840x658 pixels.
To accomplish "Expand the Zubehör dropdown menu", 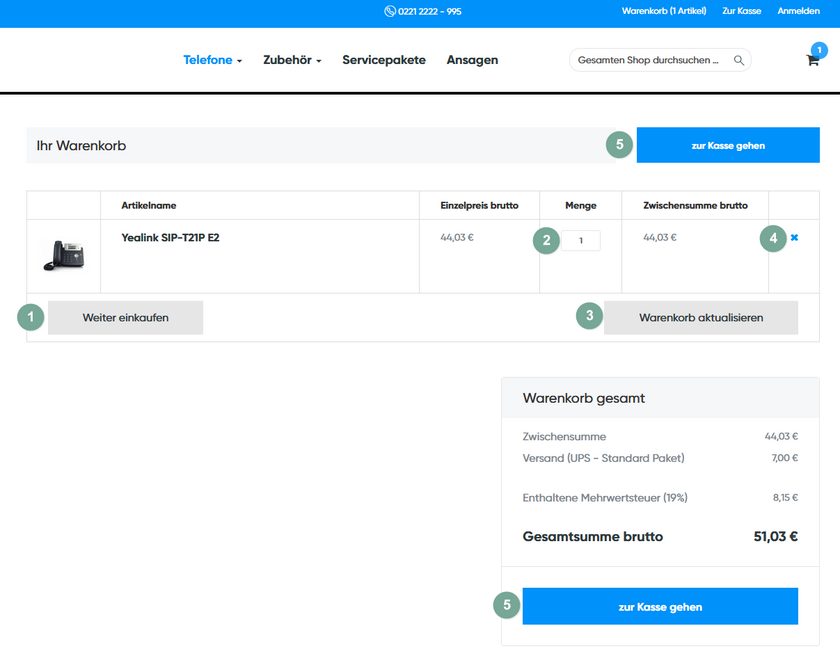I will [x=292, y=60].
